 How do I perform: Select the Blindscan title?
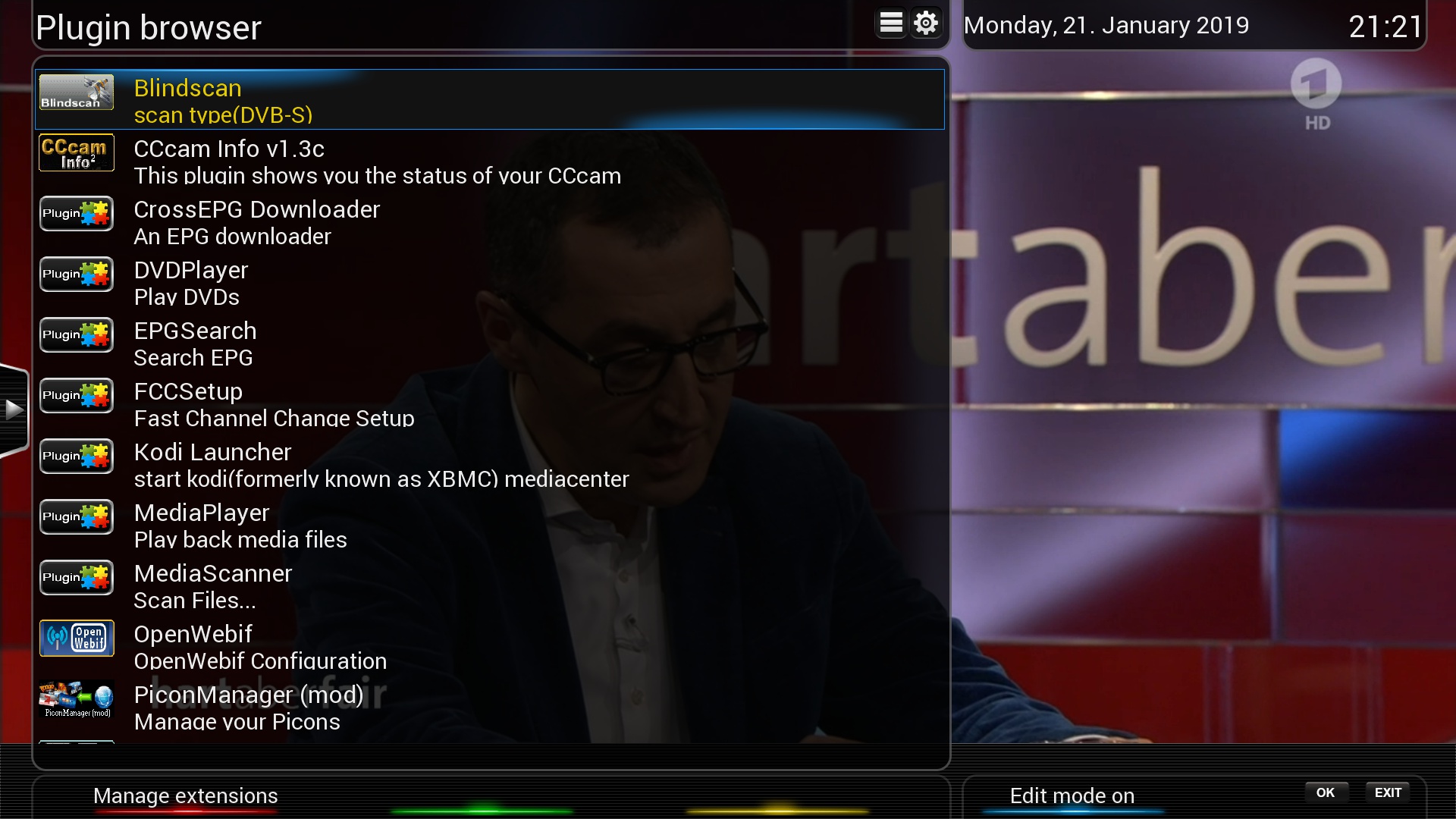click(187, 88)
